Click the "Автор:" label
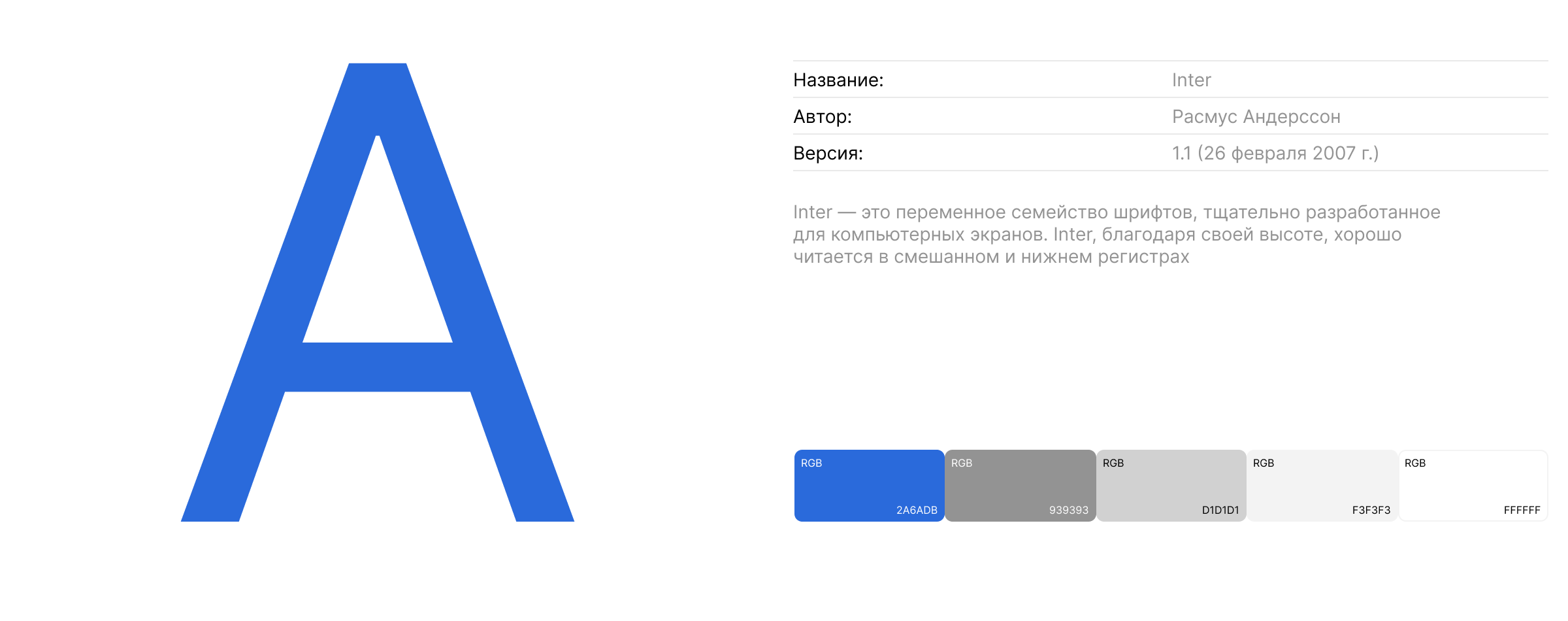1568x621 pixels. coord(823,116)
